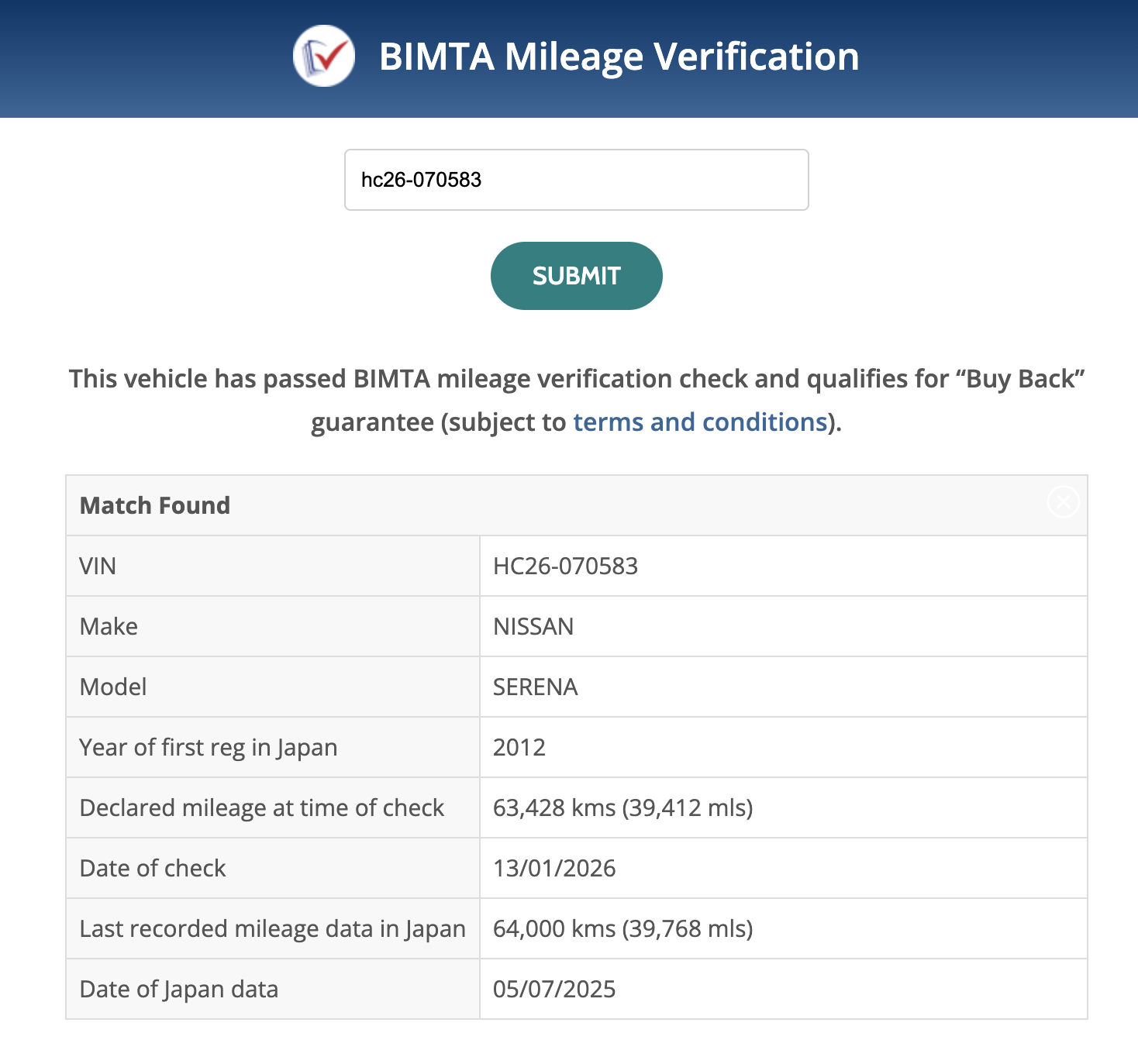Click the Year of first reg in Japan label
Screen dimensions: 1138x1064
coord(209,747)
